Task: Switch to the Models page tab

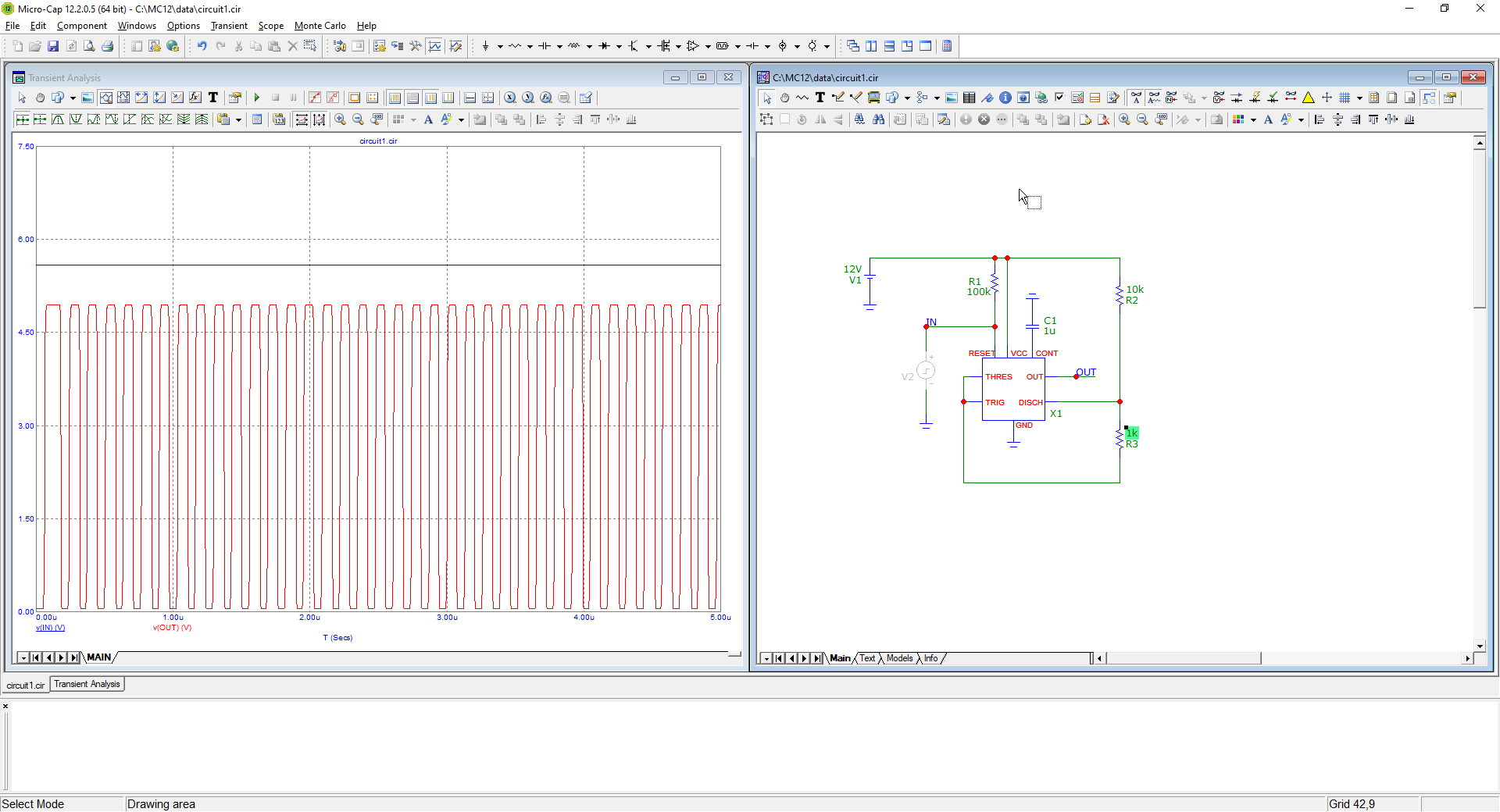Action: 899,658
